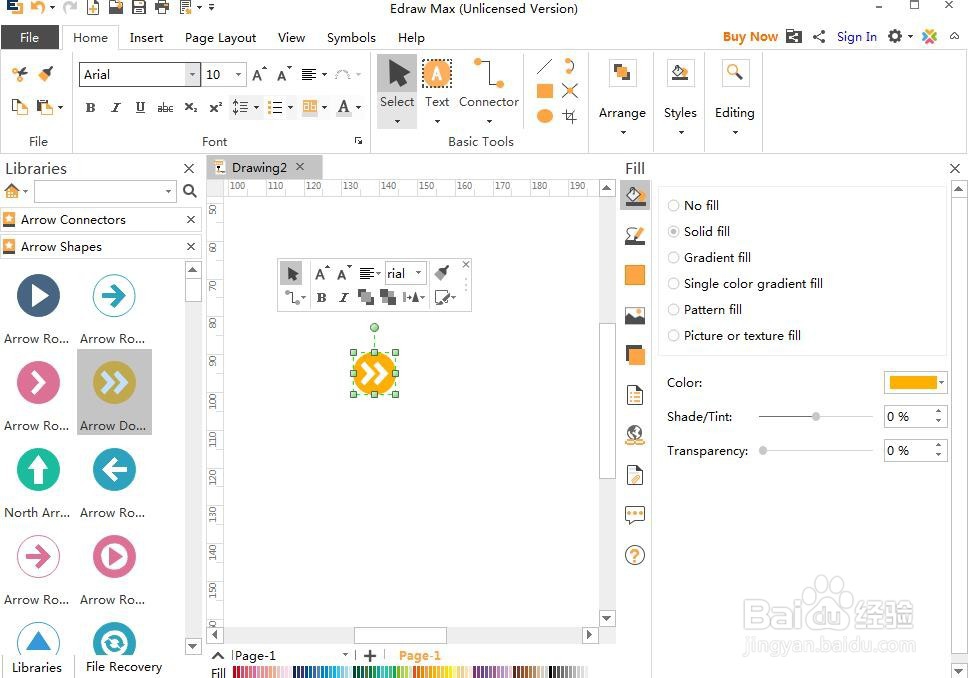Click the Italic button in Font ribbon

116,108
